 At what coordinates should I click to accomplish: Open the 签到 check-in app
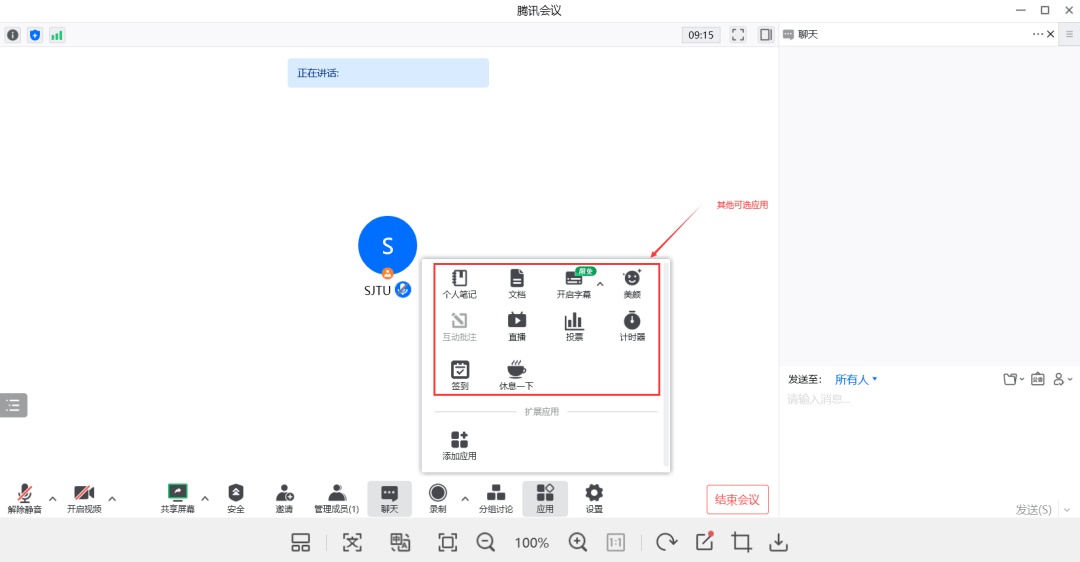point(459,374)
